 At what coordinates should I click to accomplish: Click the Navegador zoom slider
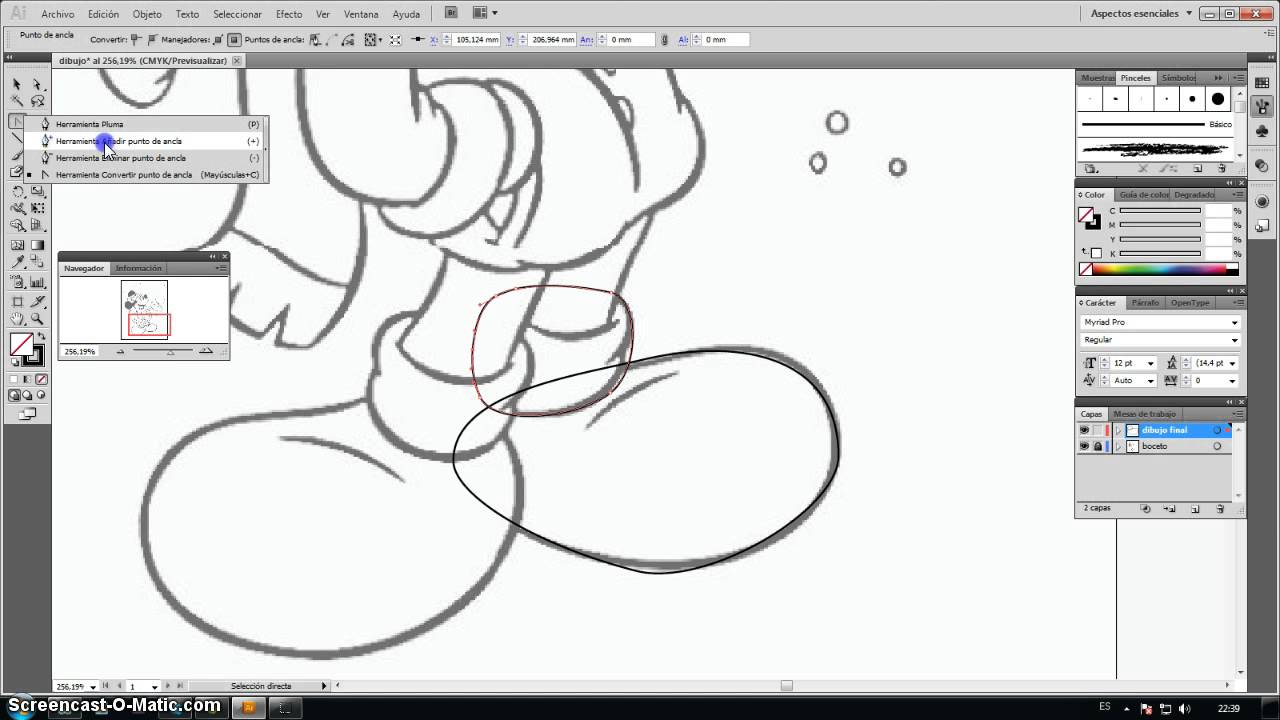(x=163, y=351)
